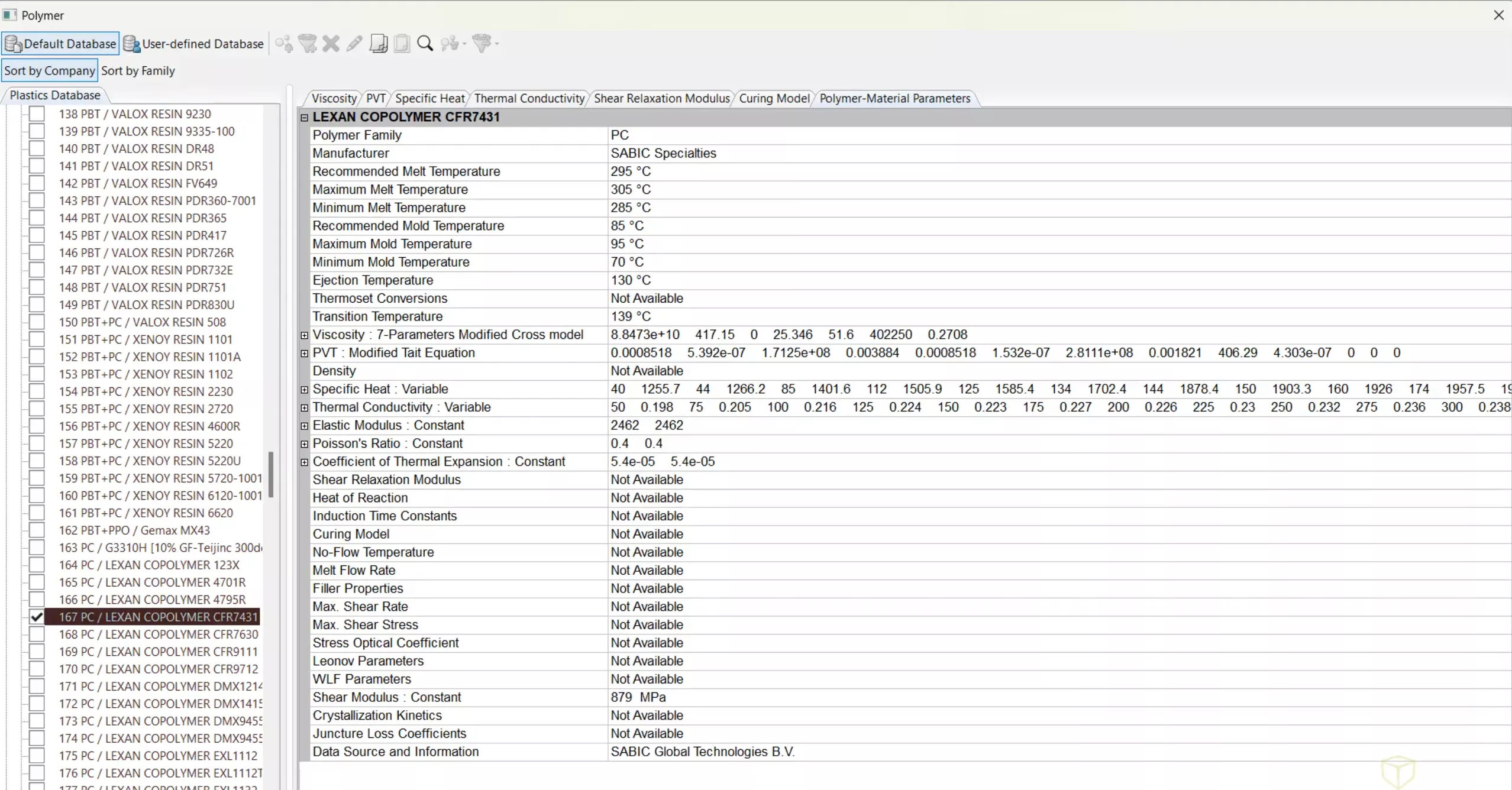
Task: Check 175 PC LEXAN COPOLYMER EXL1112
Action: coord(37,756)
